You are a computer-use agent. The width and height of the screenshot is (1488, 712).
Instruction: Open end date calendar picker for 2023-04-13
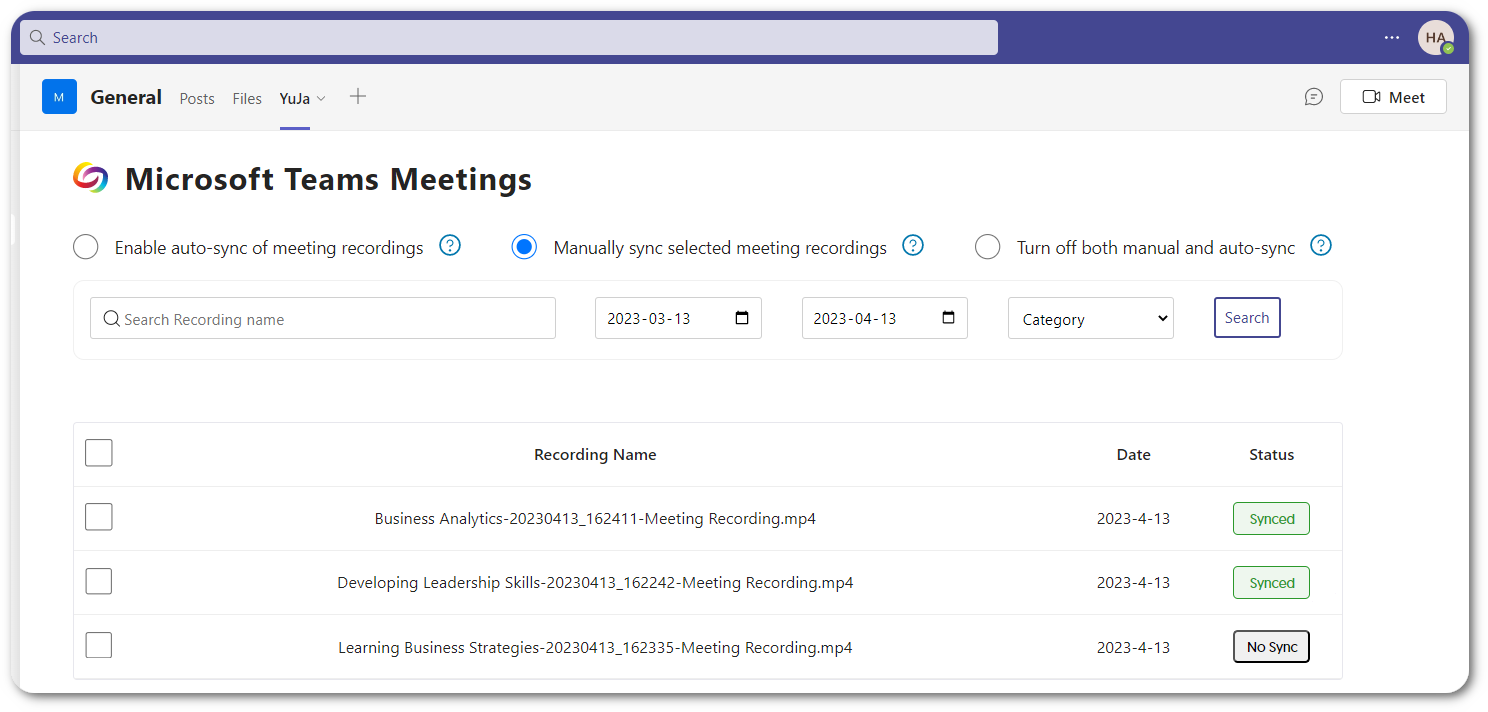click(948, 318)
